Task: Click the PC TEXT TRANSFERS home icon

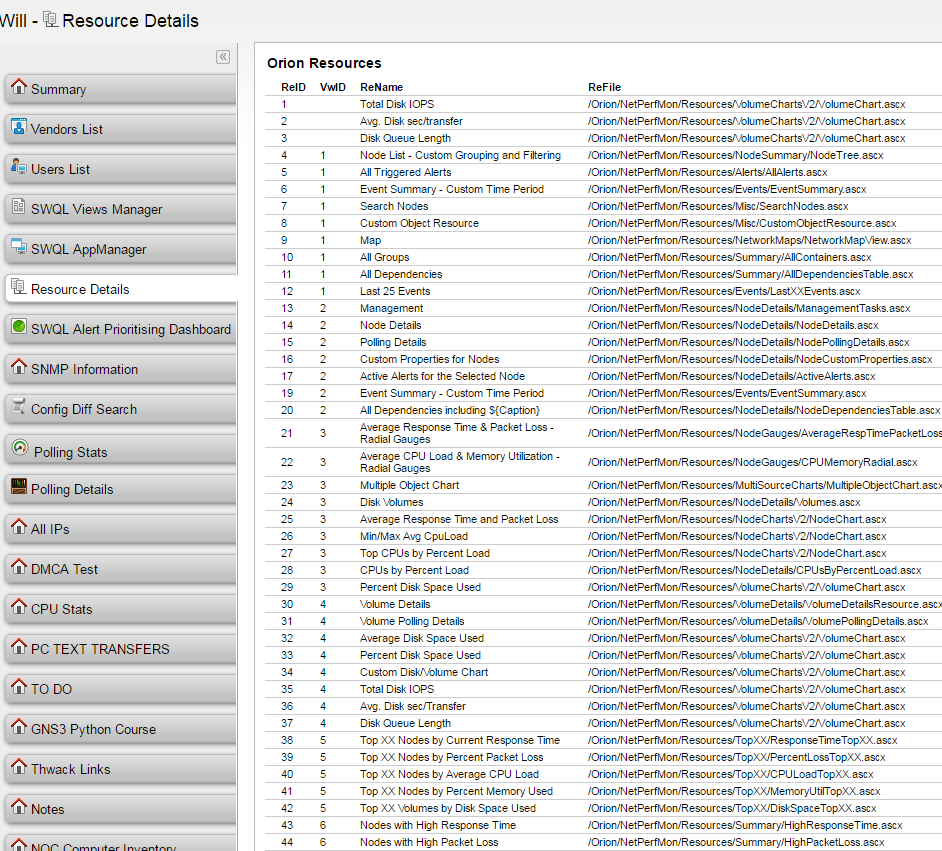Action: 19,647
